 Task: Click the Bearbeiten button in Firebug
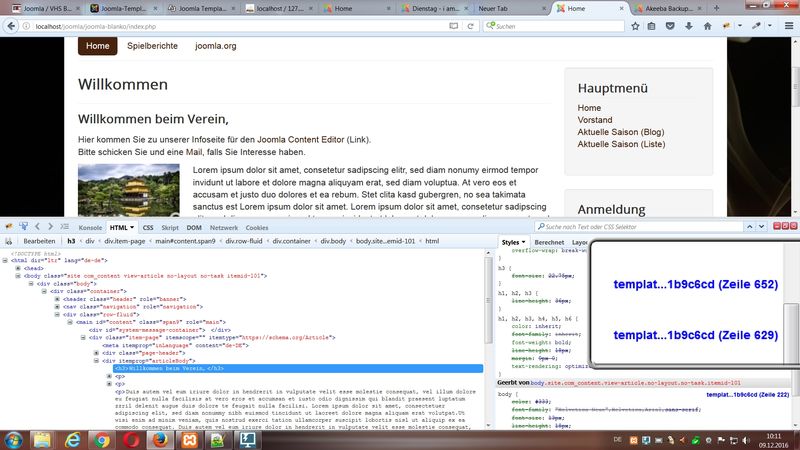pos(40,241)
